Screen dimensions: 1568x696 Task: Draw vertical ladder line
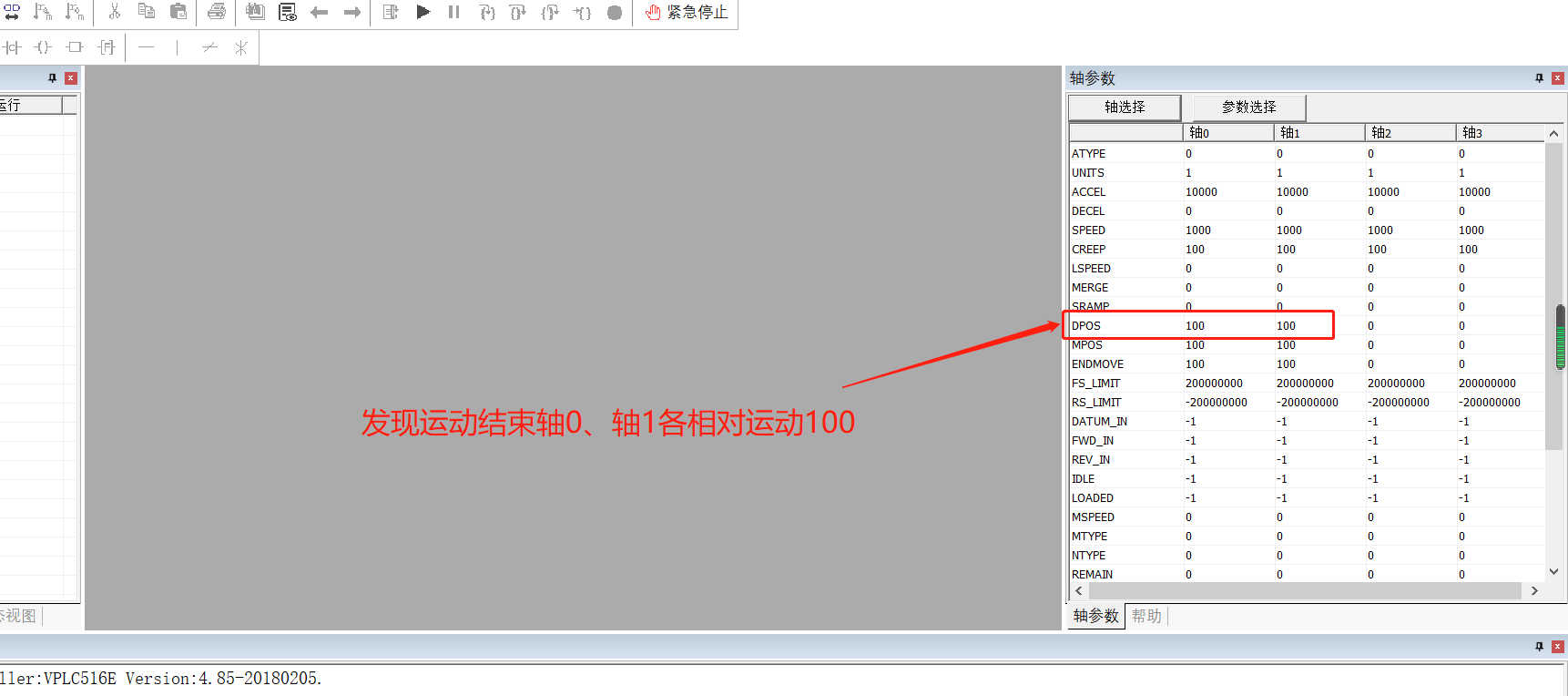tap(178, 47)
